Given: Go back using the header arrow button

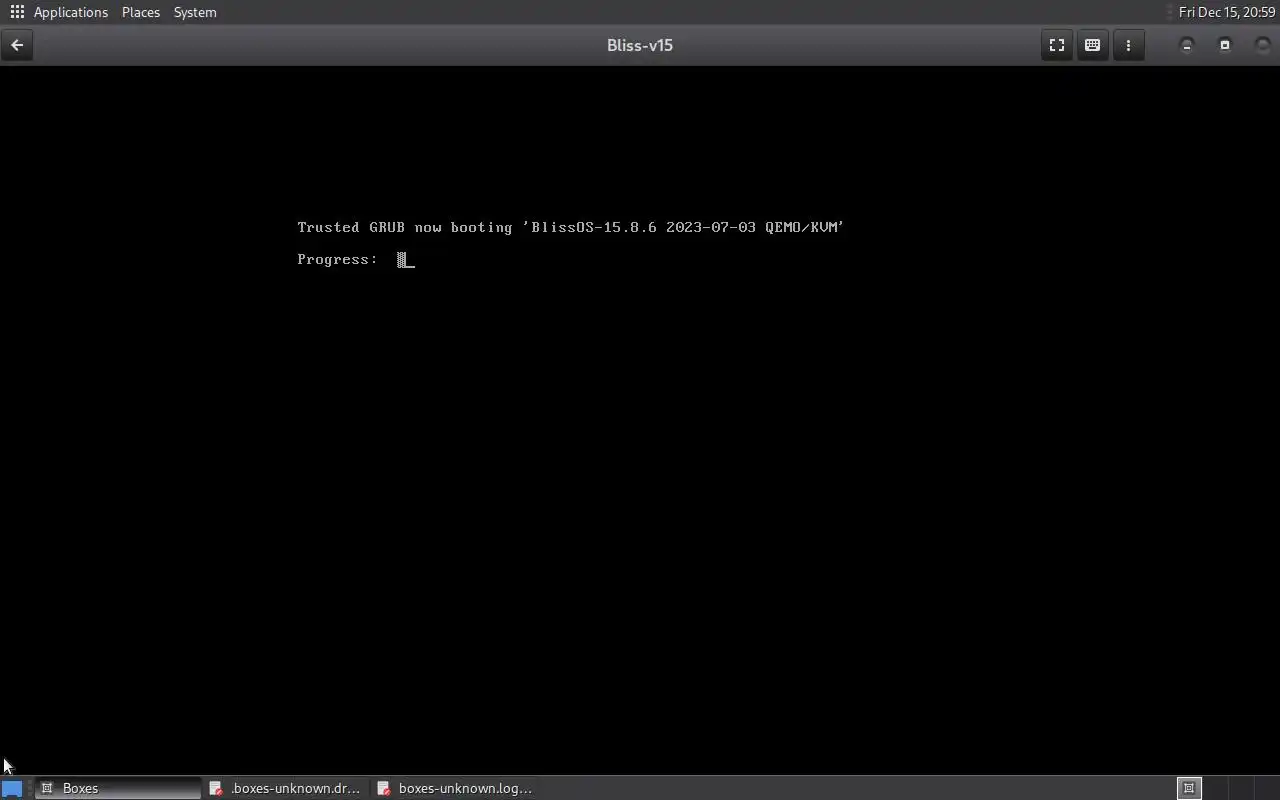Looking at the screenshot, I should [17, 45].
